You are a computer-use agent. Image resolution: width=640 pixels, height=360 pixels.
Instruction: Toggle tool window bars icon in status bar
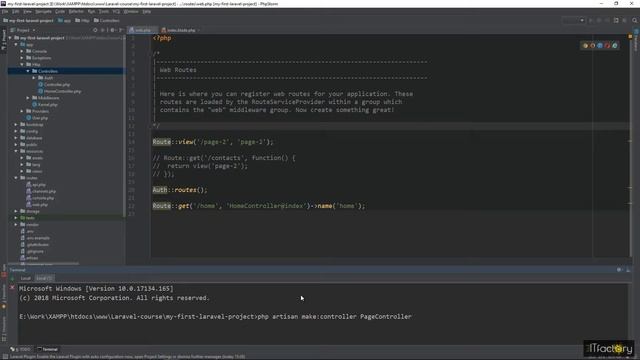click(x=5, y=357)
